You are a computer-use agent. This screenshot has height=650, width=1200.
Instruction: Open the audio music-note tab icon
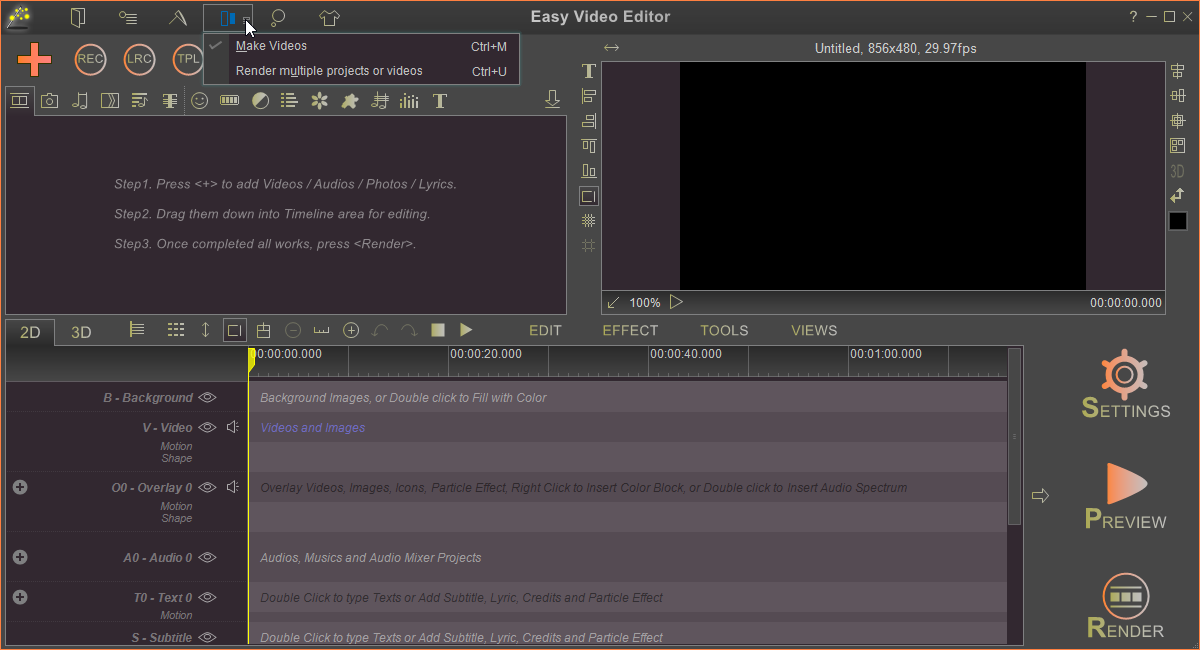coord(80,100)
